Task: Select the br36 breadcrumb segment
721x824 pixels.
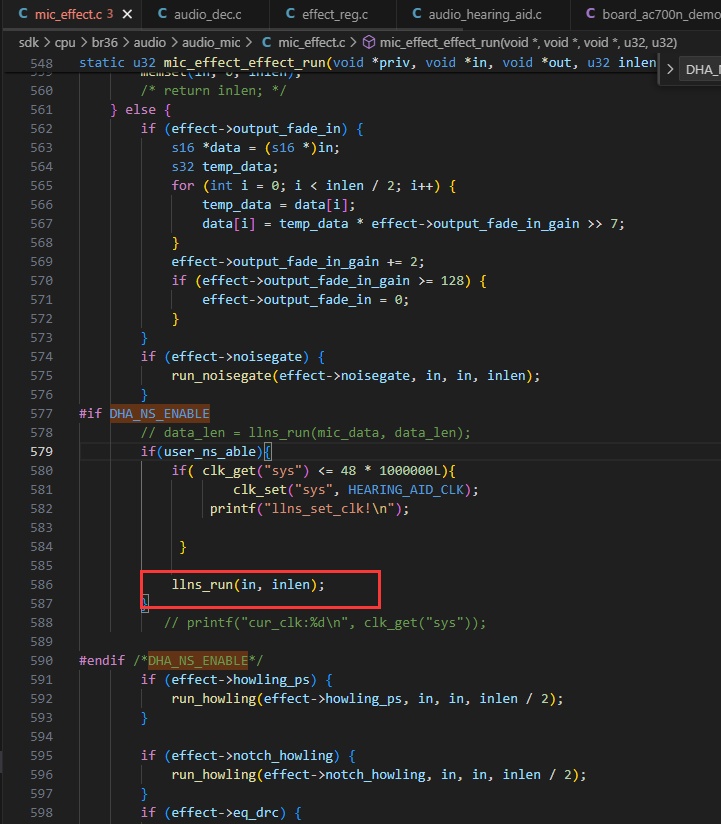Action: [105, 42]
